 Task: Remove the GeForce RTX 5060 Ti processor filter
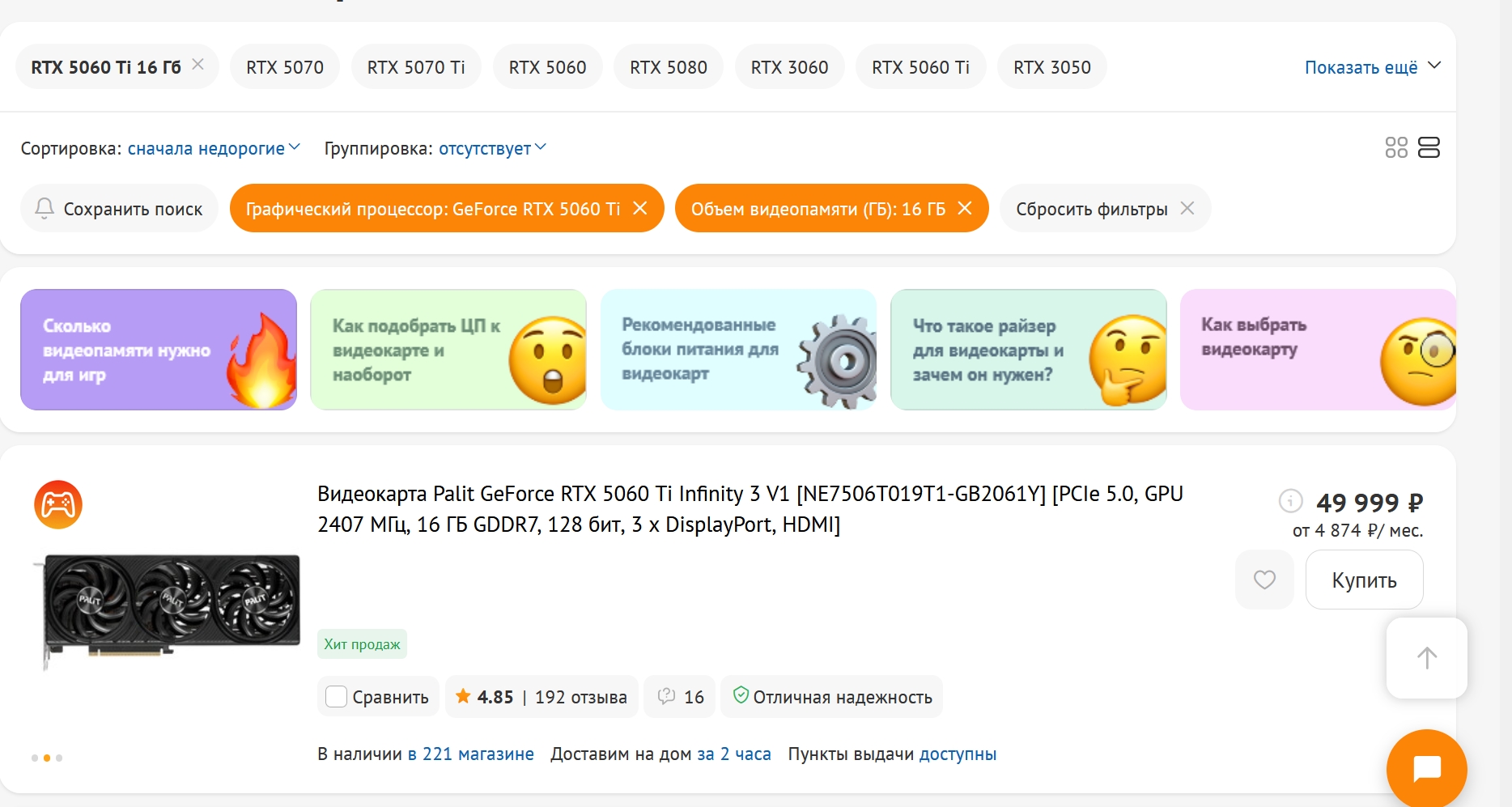639,208
